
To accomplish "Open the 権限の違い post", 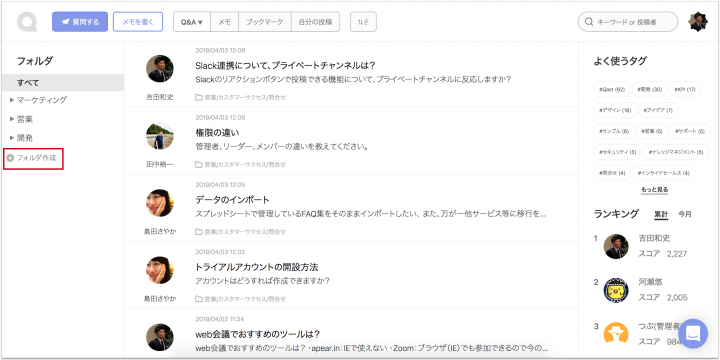I will 217,133.
